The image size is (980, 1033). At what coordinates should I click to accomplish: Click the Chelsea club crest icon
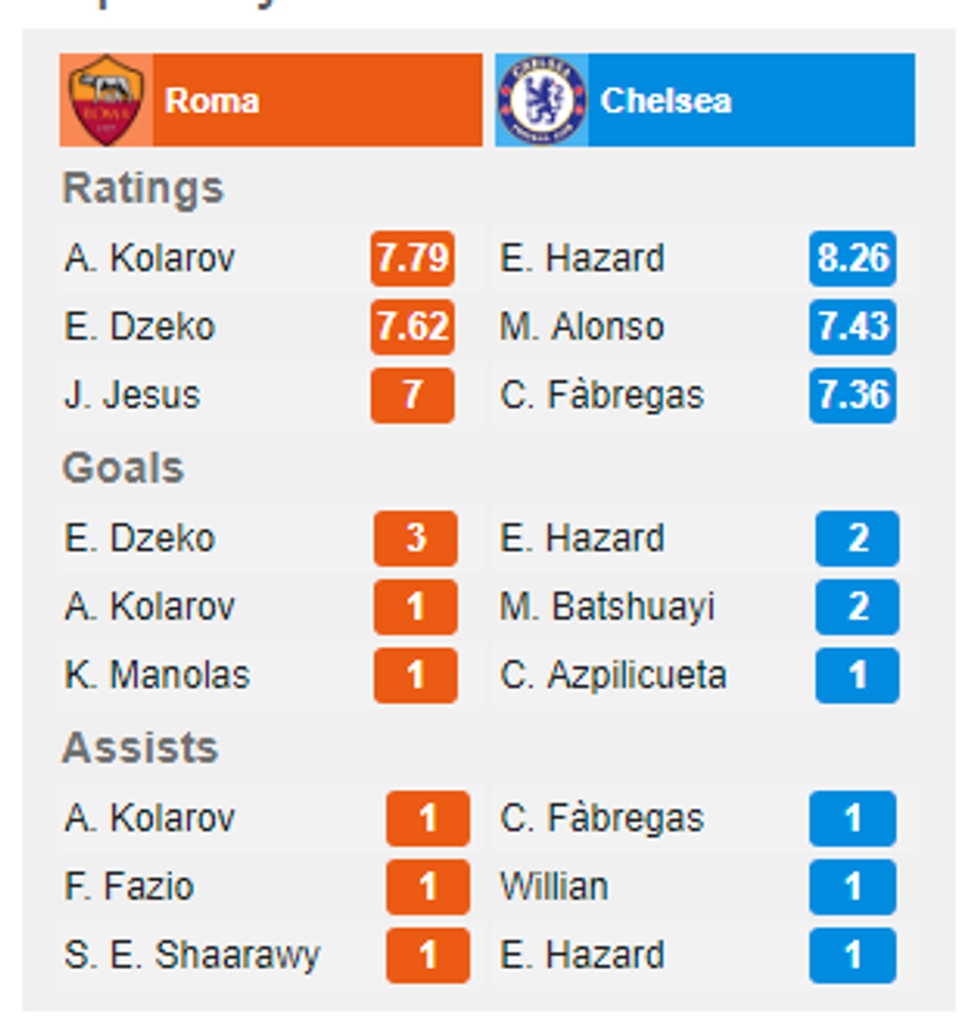pyautogui.click(x=541, y=100)
